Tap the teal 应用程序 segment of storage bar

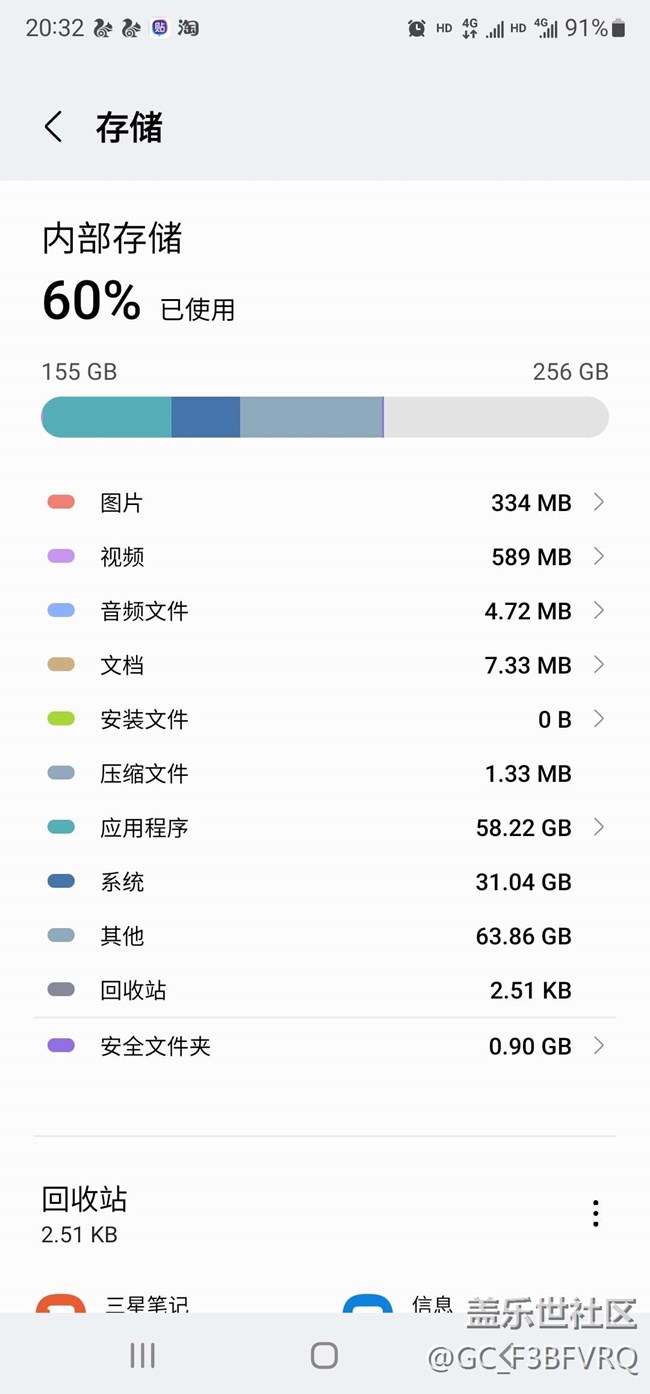tap(107, 417)
